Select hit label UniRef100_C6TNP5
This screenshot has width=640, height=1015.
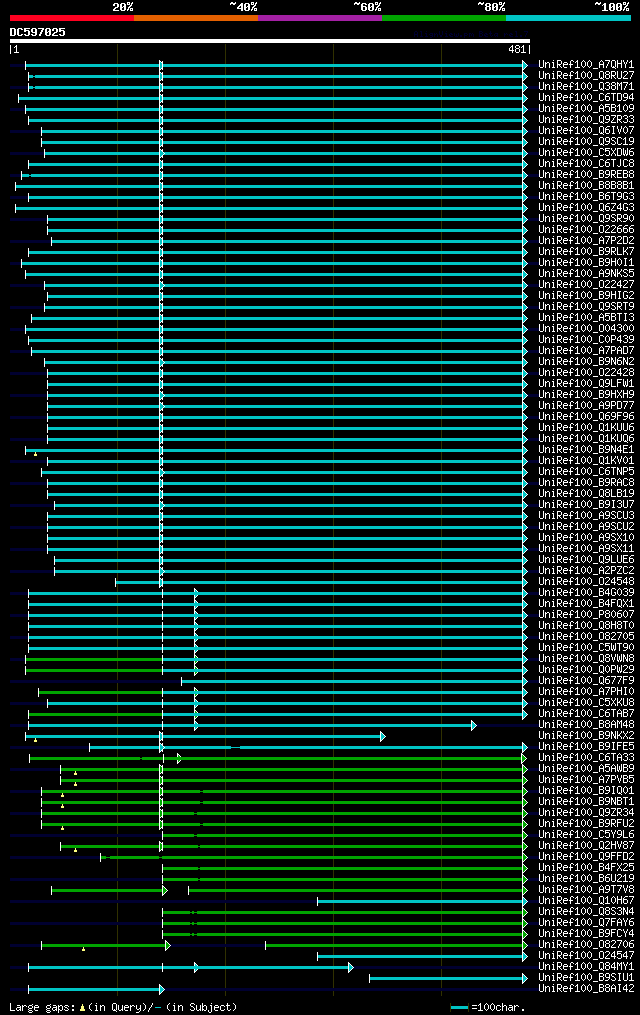pyautogui.click(x=586, y=472)
